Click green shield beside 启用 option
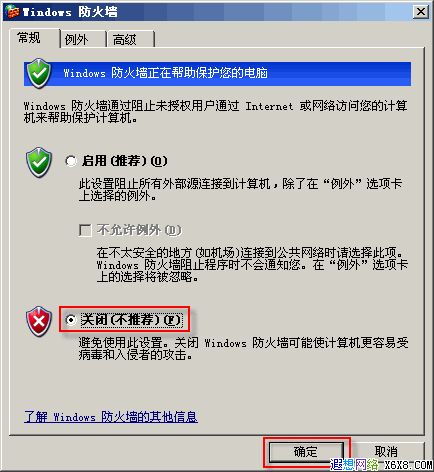Screen dimensions: 434x472 point(39,162)
